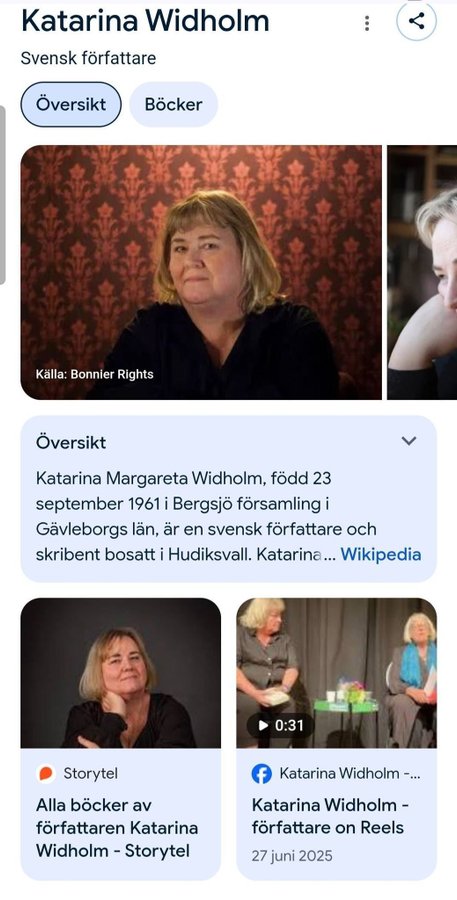Viewport: 457px width, 900px height.
Task: Click the Facebook logo icon
Action: (262, 774)
